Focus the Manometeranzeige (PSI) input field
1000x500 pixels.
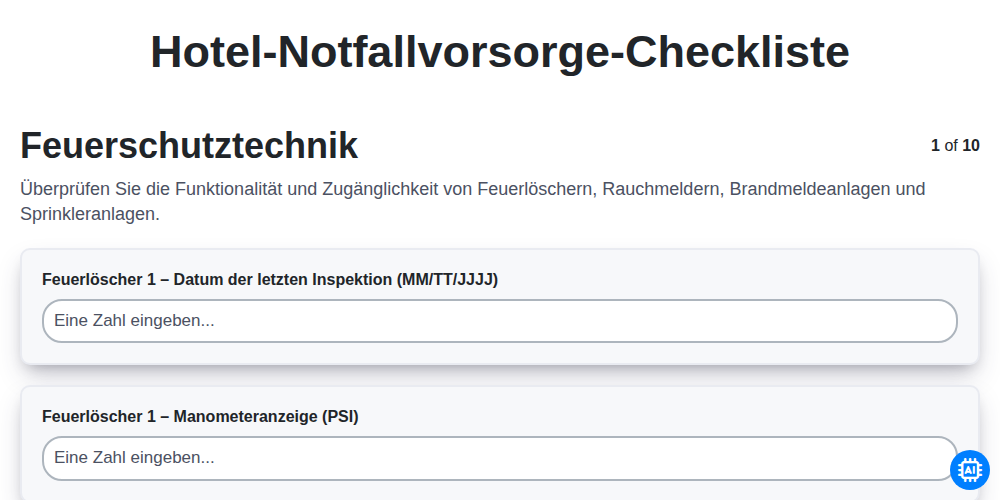[x=499, y=458]
